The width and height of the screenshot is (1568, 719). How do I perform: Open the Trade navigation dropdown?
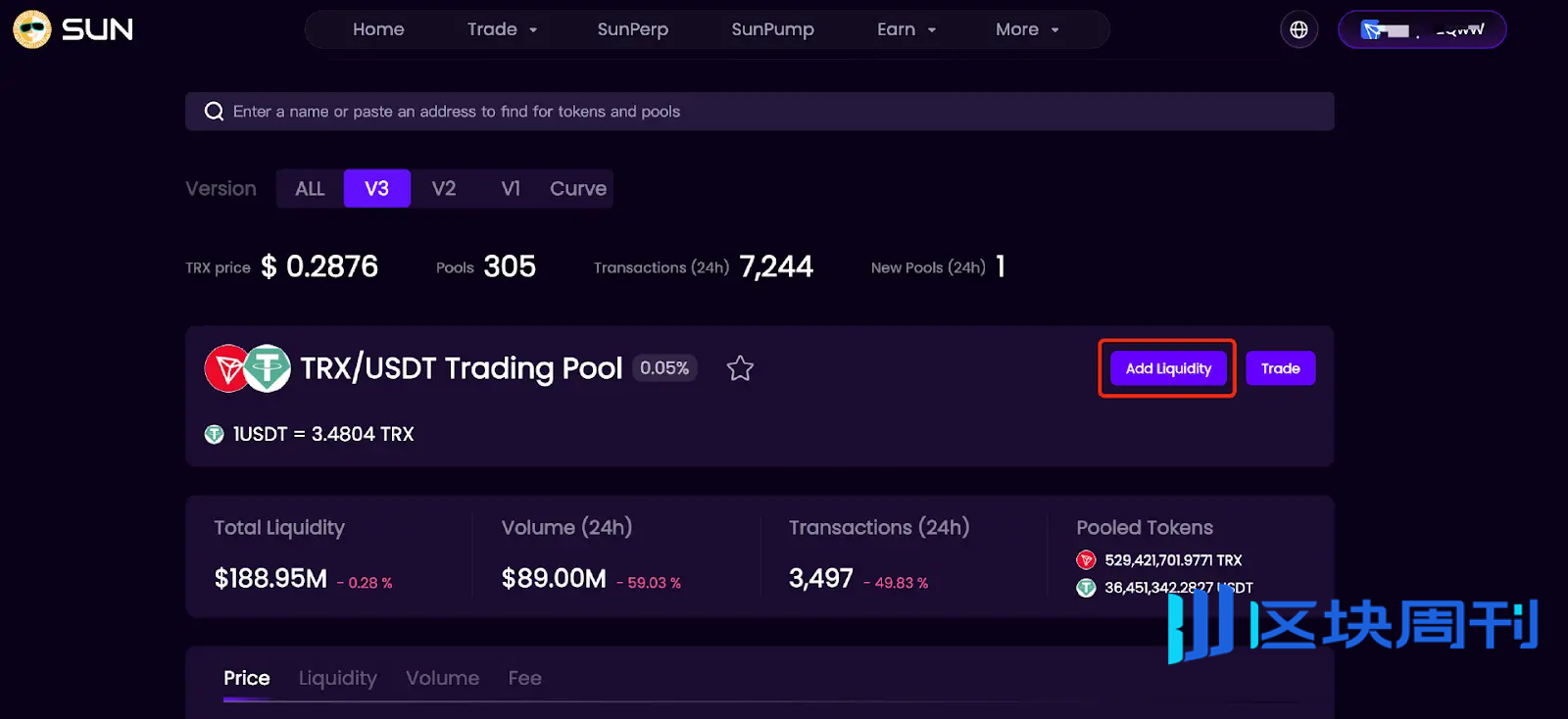[501, 29]
